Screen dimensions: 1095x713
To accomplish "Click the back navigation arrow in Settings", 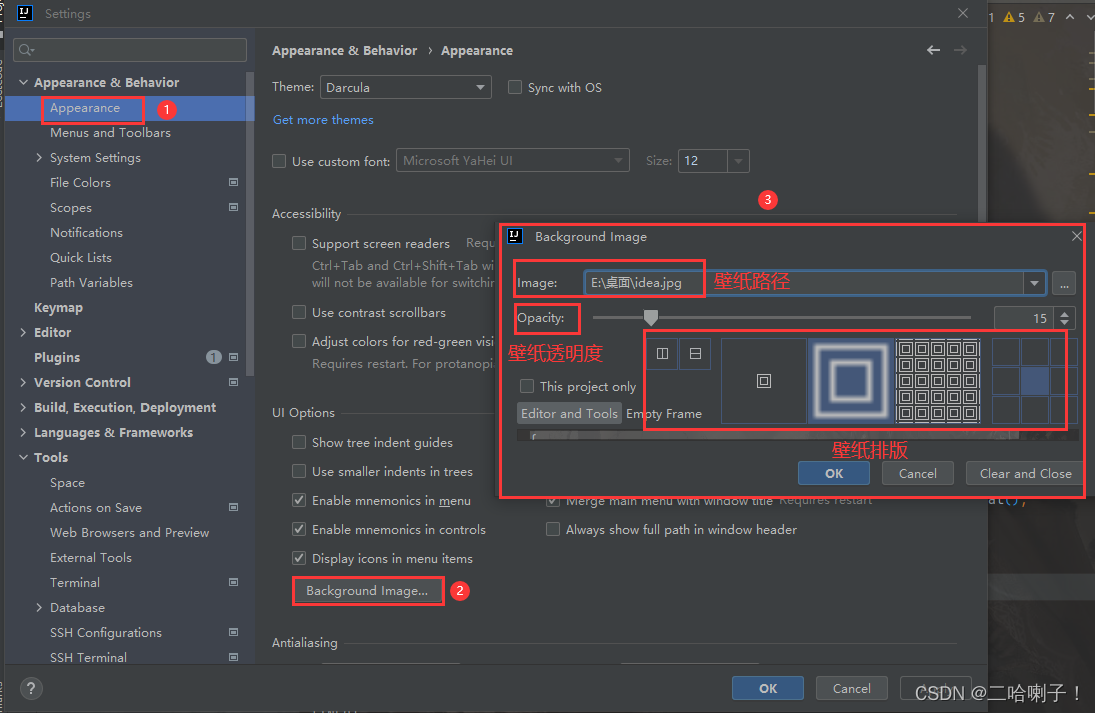I will point(933,50).
